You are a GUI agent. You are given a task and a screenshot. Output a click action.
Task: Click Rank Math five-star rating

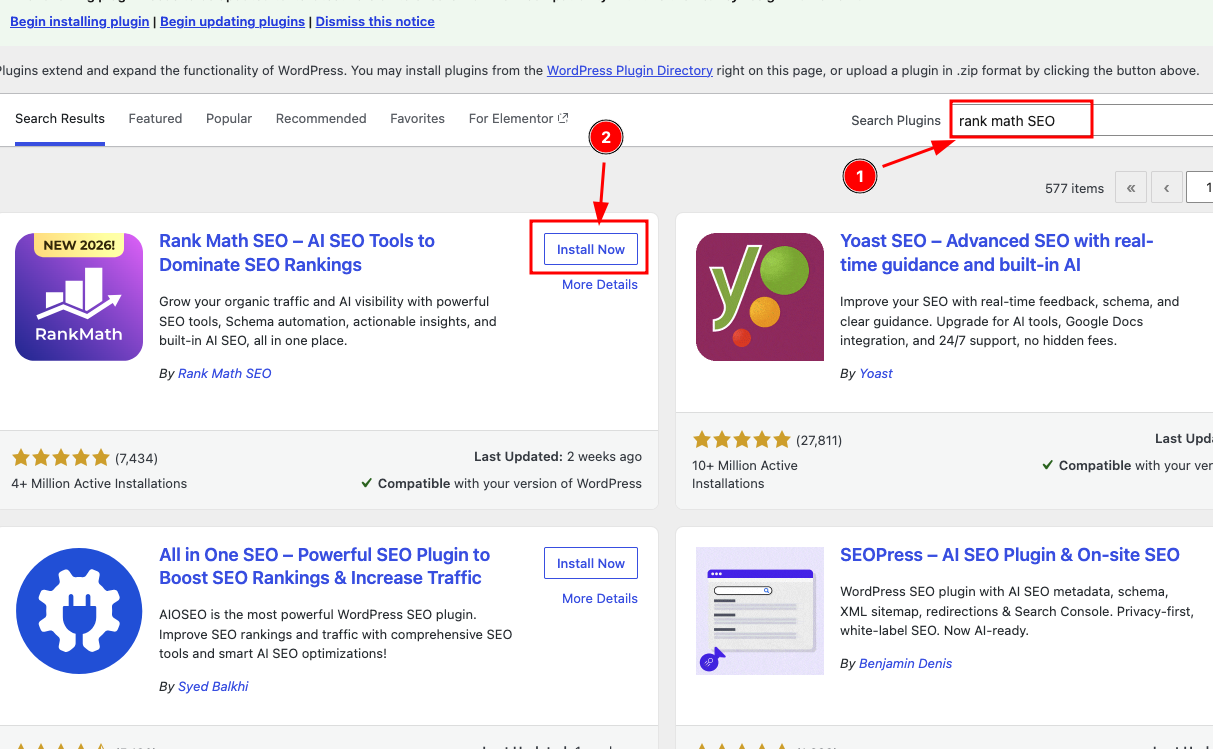61,458
